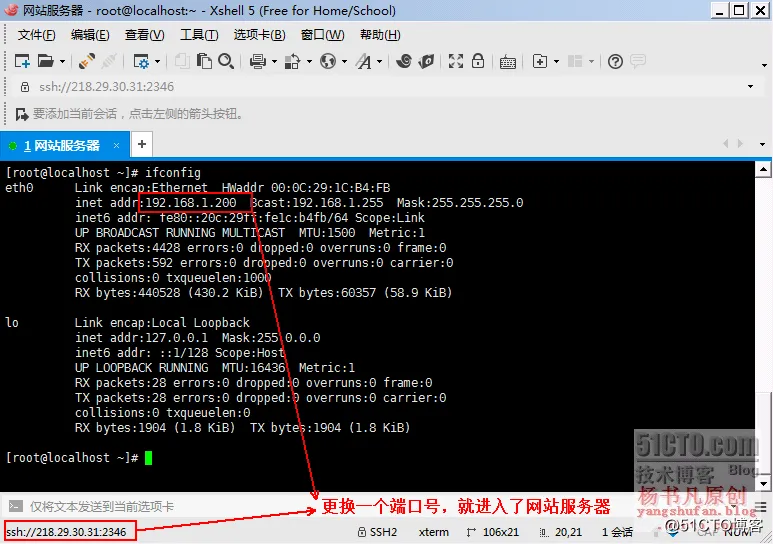Open Help with the question mark icon
773x544 pixels.
615,61
